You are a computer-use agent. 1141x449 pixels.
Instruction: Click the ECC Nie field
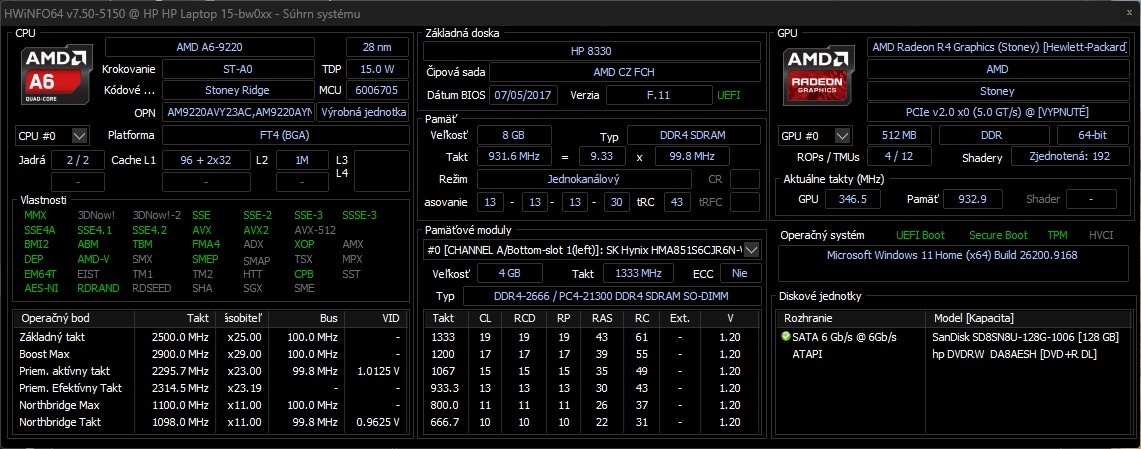(741, 273)
